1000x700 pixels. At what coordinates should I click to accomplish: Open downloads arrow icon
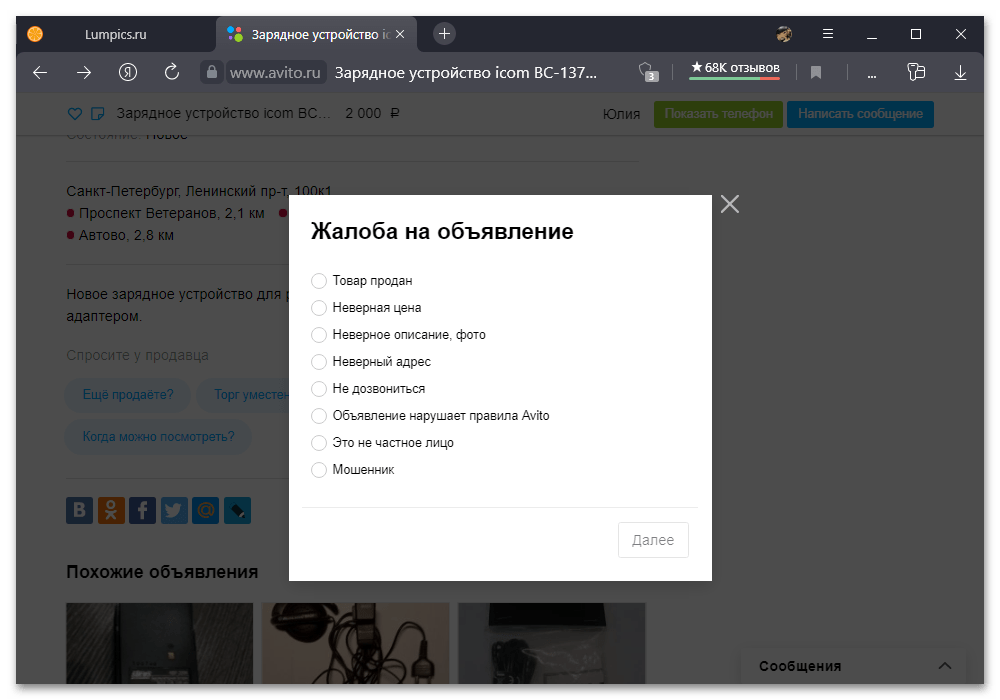point(960,73)
